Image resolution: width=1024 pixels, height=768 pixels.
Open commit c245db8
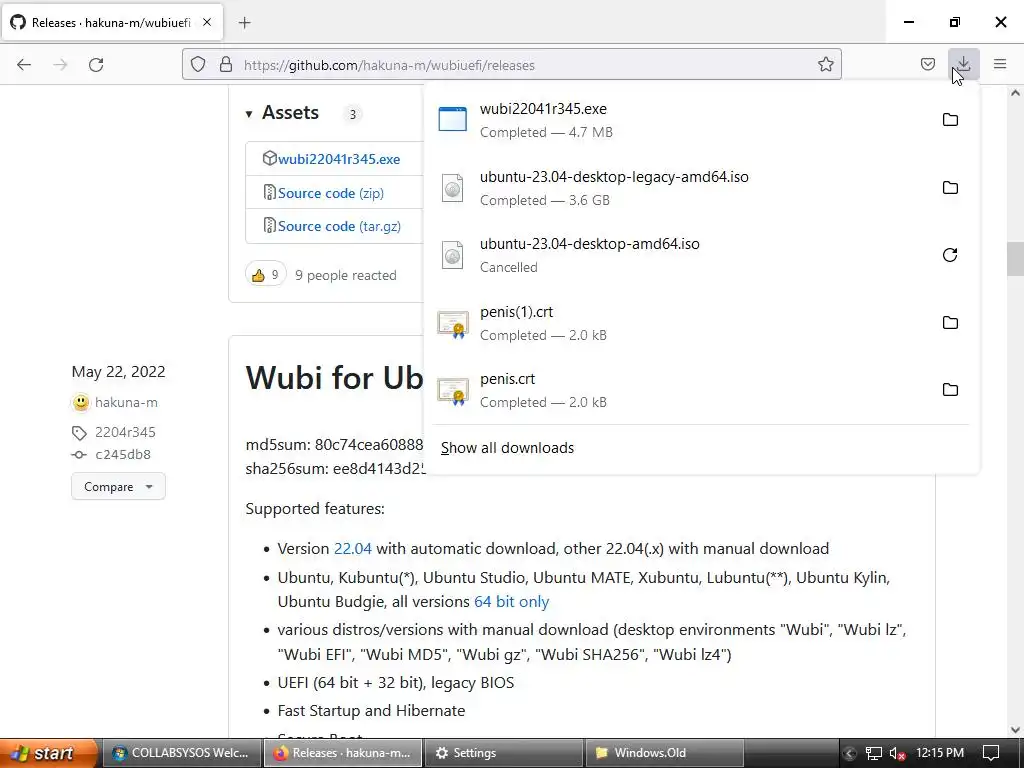point(123,454)
